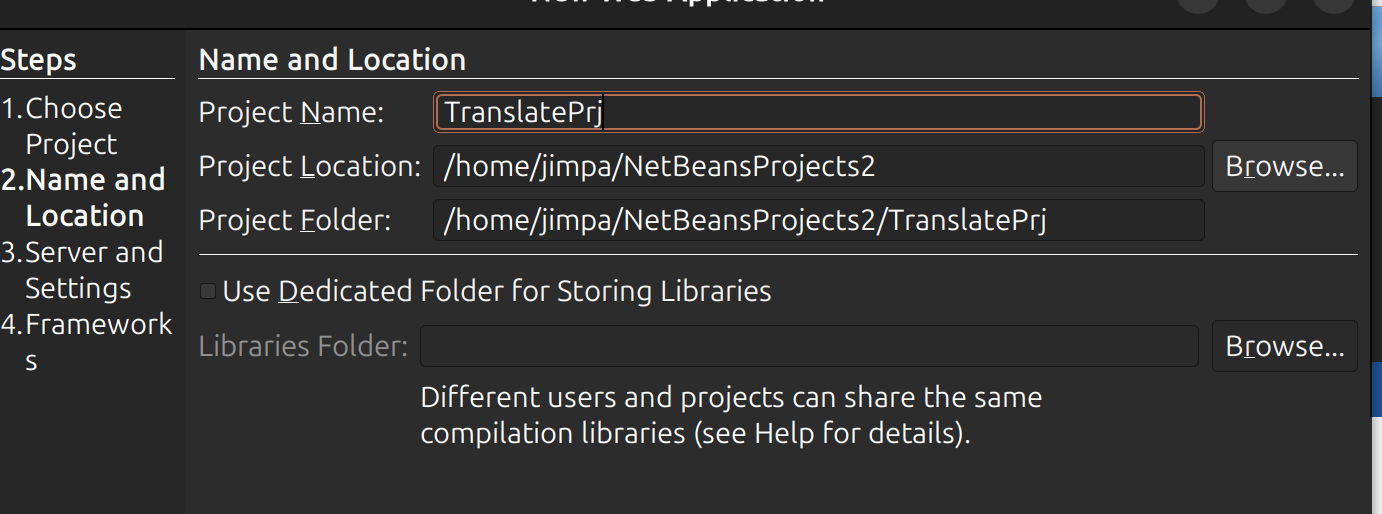This screenshot has height=514, width=1382.
Task: Click the Project Folder path field
Action: (817, 220)
